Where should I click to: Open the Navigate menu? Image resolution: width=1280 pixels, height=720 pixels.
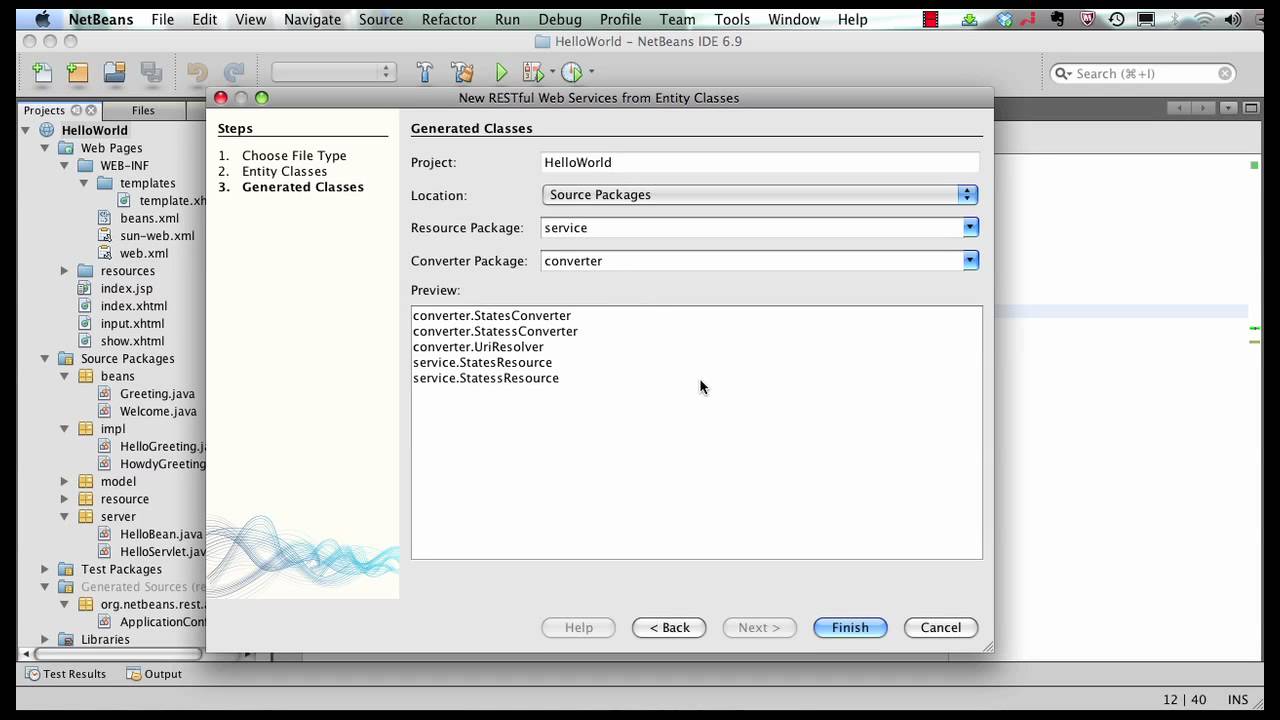(x=312, y=19)
